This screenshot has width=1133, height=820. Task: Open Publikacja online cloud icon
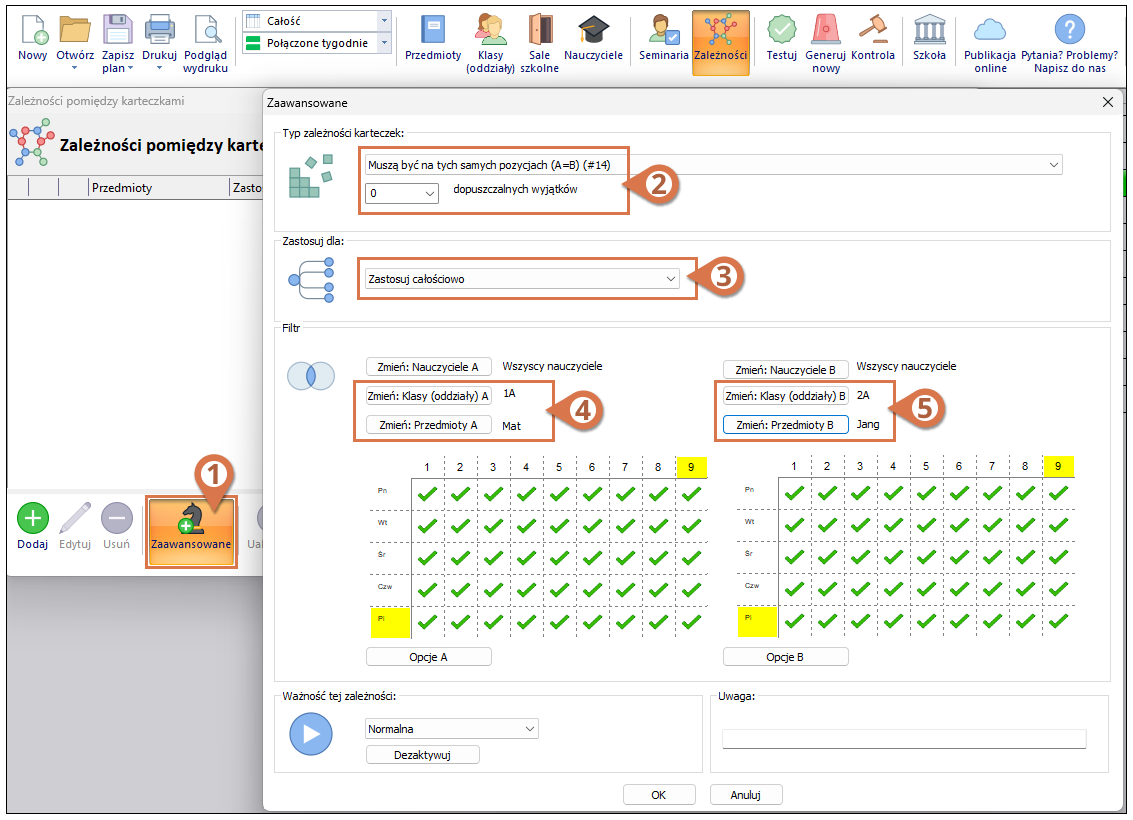(990, 42)
